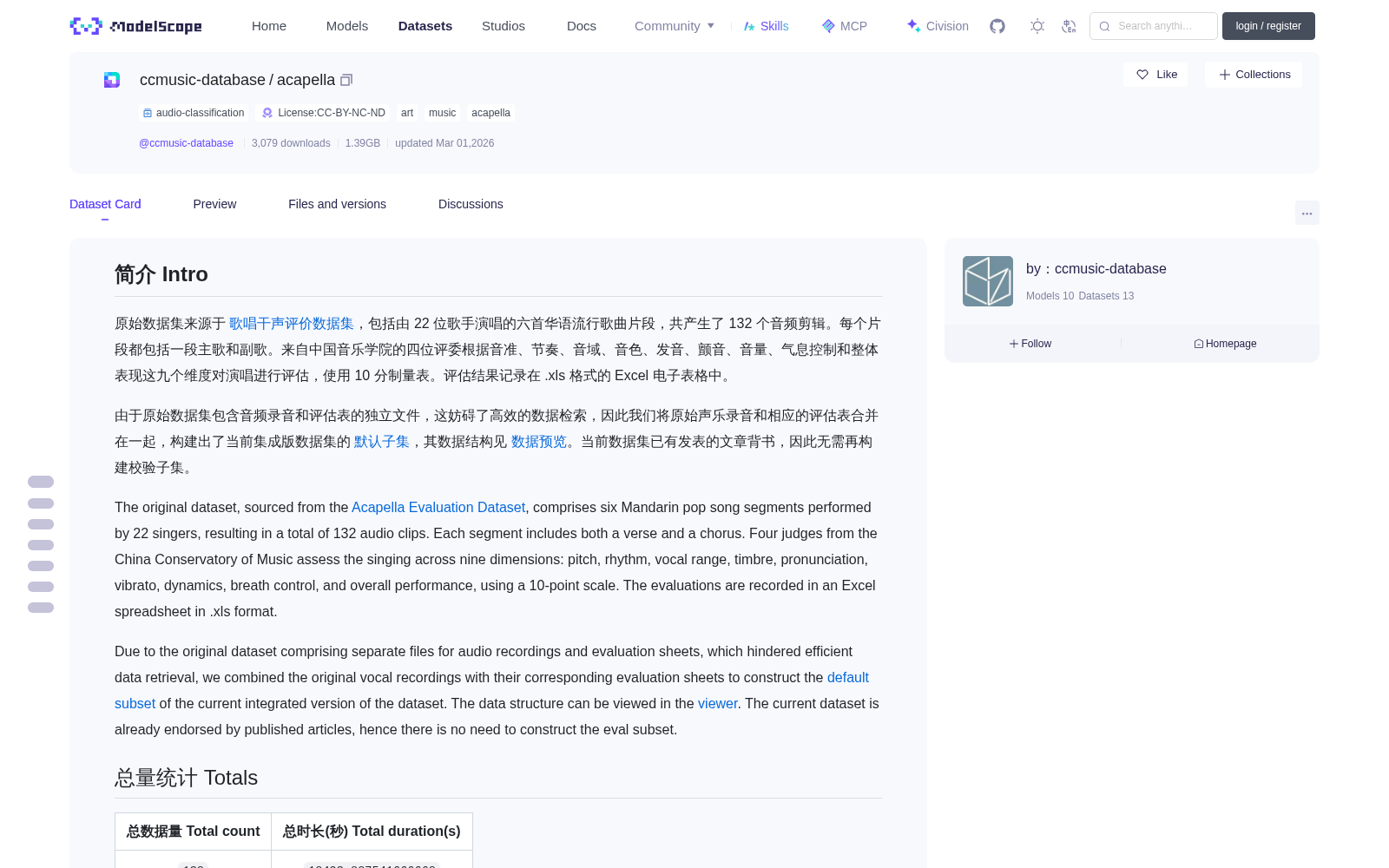Screen dimensions: 1389x868
Task: Open the Models section
Action: click(x=347, y=26)
